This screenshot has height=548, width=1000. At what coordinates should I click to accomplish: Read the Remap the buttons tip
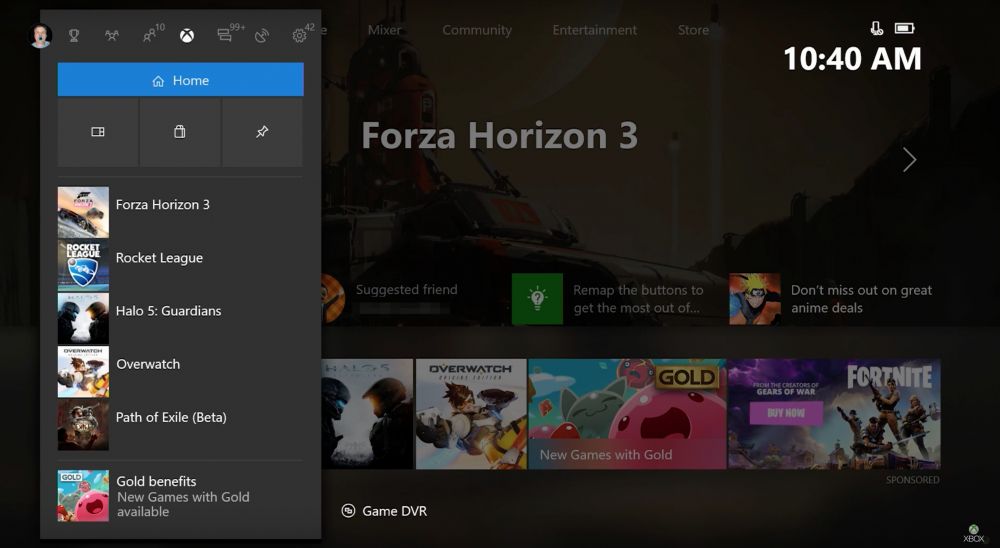click(638, 299)
